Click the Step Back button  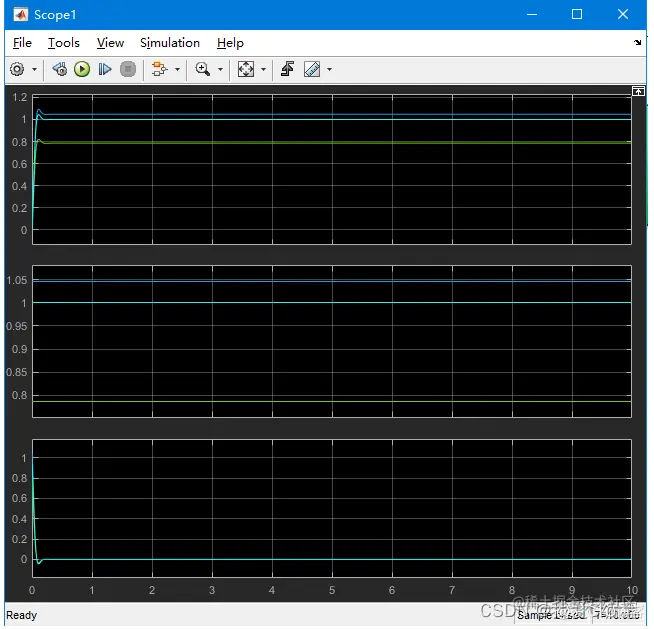pyautogui.click(x=59, y=69)
